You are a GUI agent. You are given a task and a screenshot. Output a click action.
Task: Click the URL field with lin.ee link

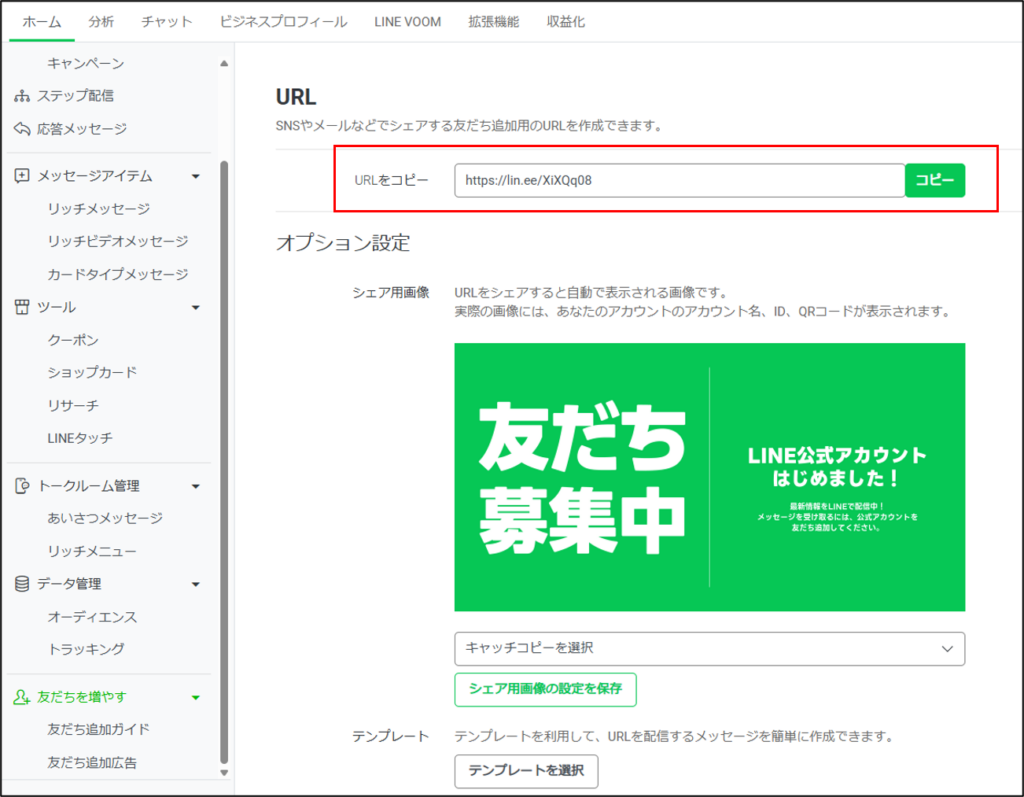point(679,180)
